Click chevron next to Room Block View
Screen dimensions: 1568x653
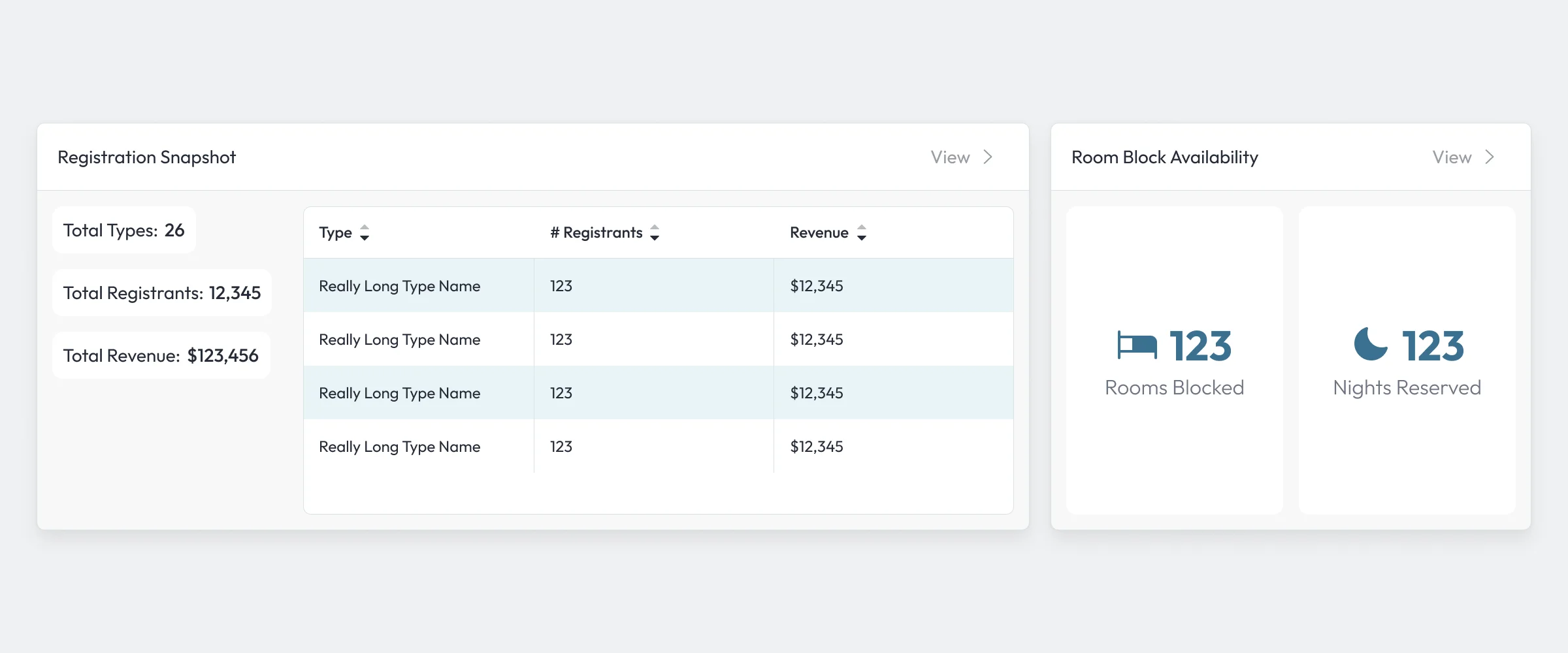tap(1490, 157)
